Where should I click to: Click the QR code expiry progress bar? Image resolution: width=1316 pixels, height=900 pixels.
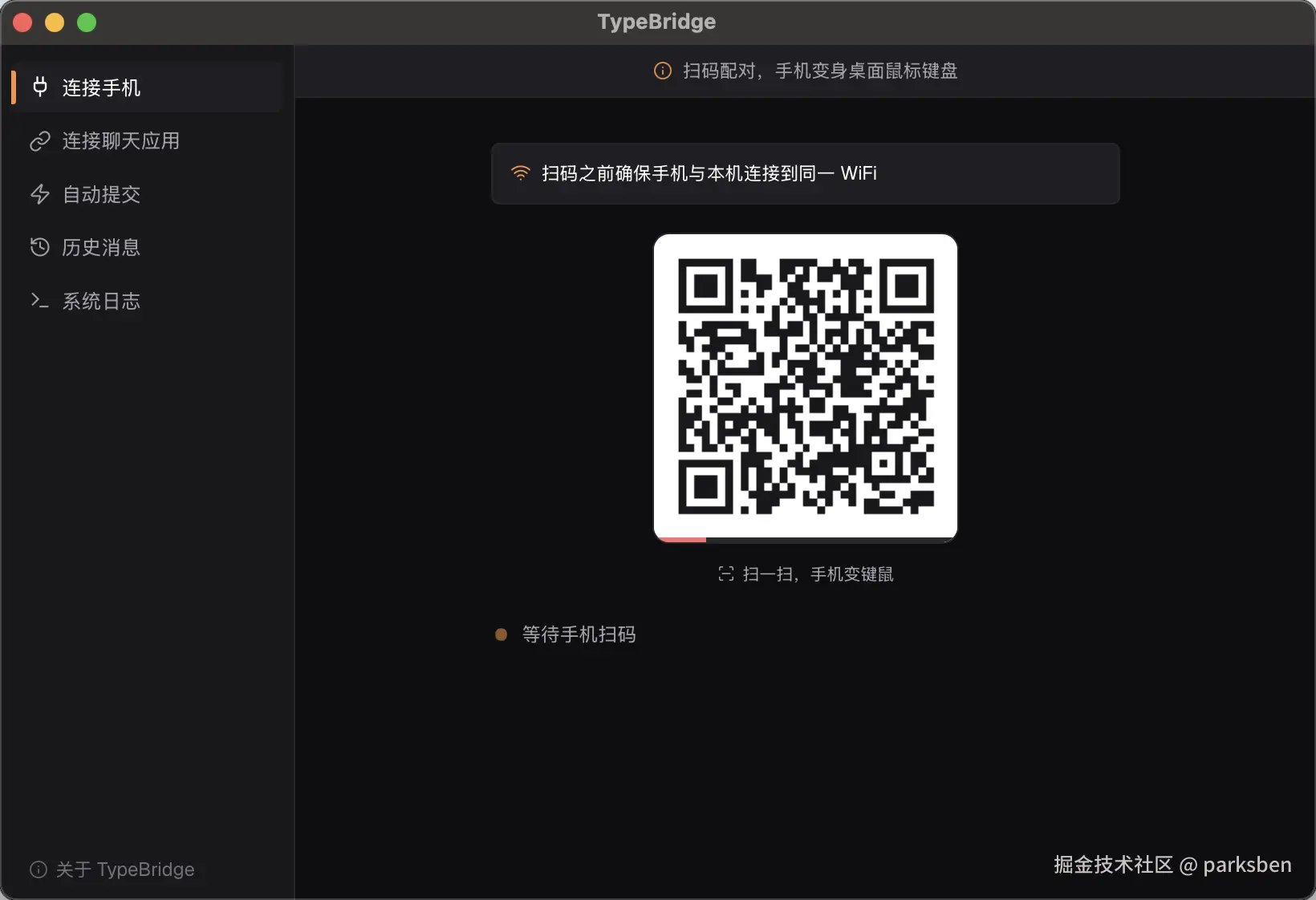[806, 540]
